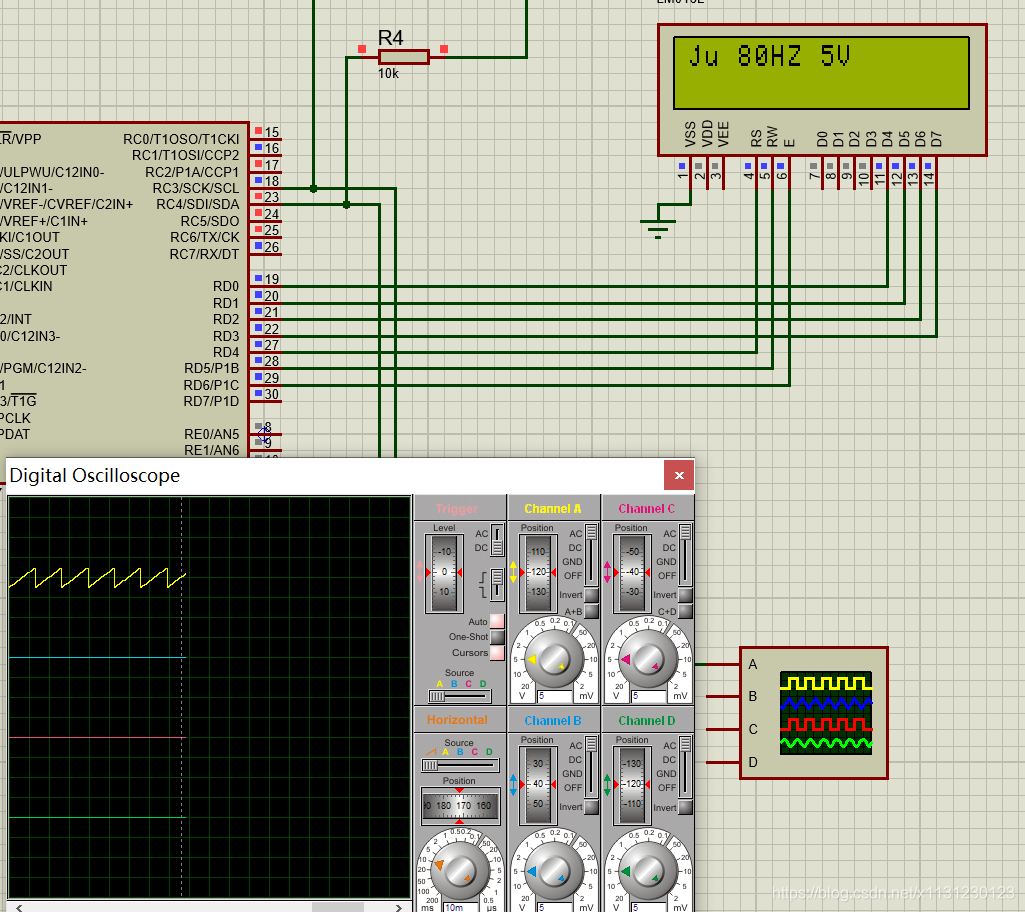Click the mini scope screen on the schematic oscilloscope
Screen dimensions: 1025x912
[826, 713]
